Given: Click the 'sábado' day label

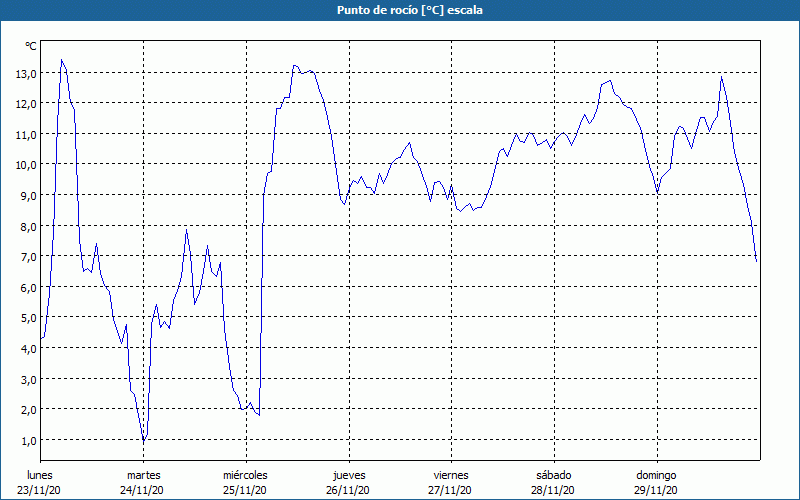Looking at the screenshot, I should 554,475.
